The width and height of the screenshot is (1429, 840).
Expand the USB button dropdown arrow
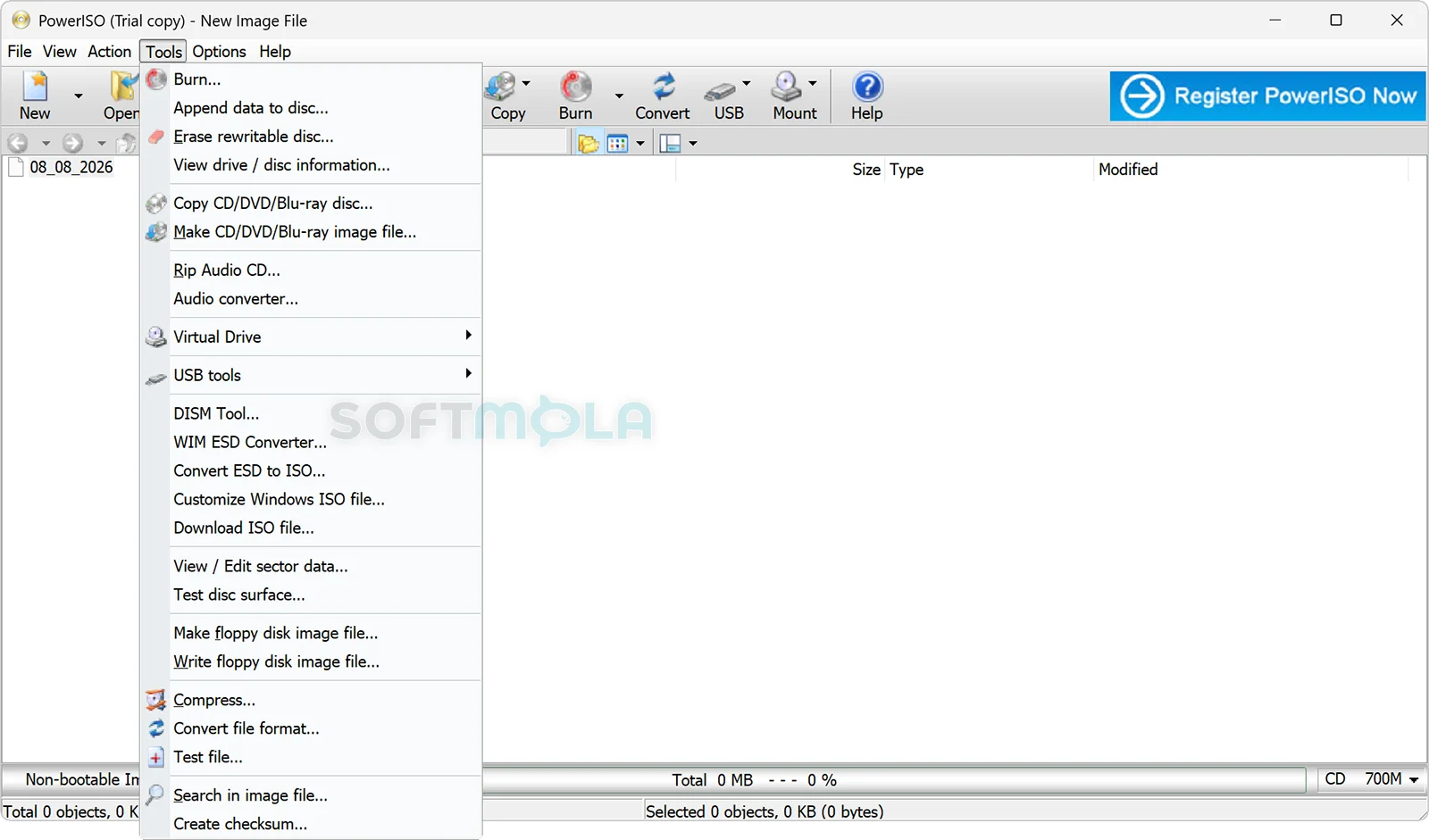747,83
